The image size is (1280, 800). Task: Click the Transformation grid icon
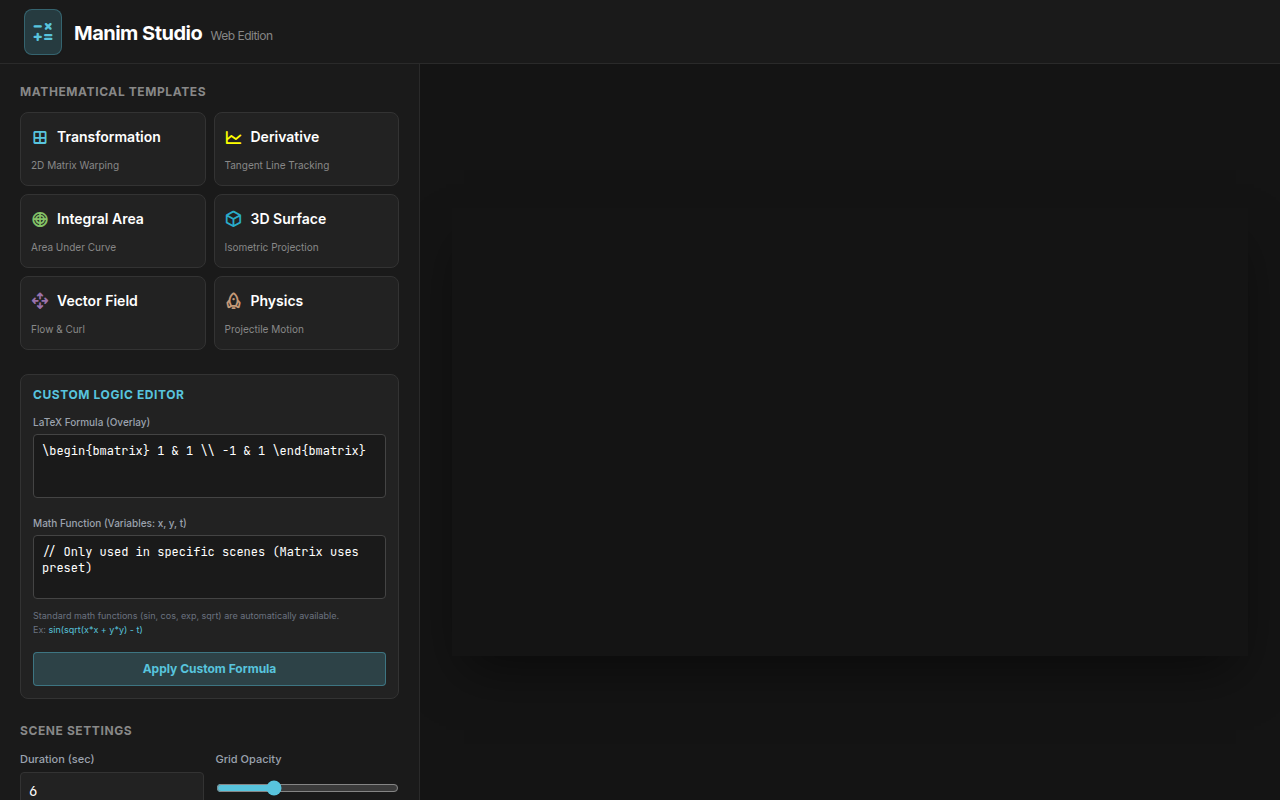[x=40, y=138]
